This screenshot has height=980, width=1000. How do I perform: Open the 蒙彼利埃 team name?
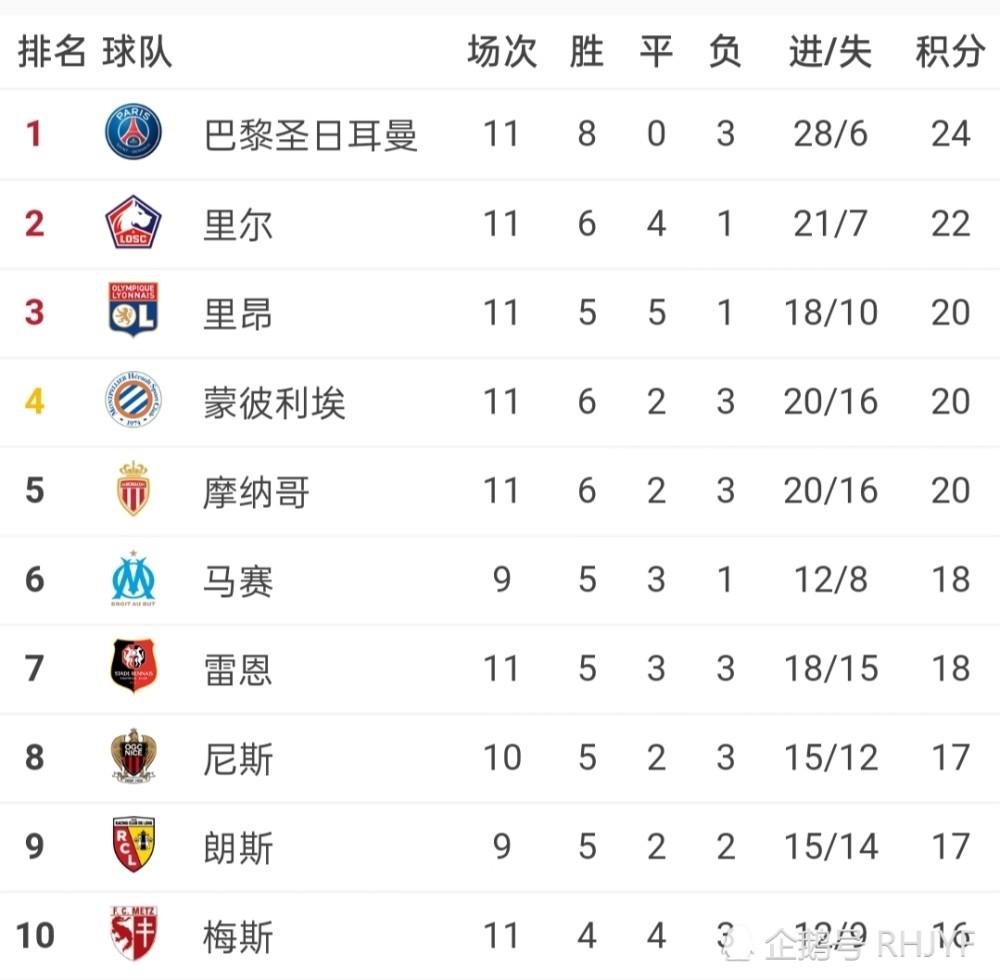(274, 402)
